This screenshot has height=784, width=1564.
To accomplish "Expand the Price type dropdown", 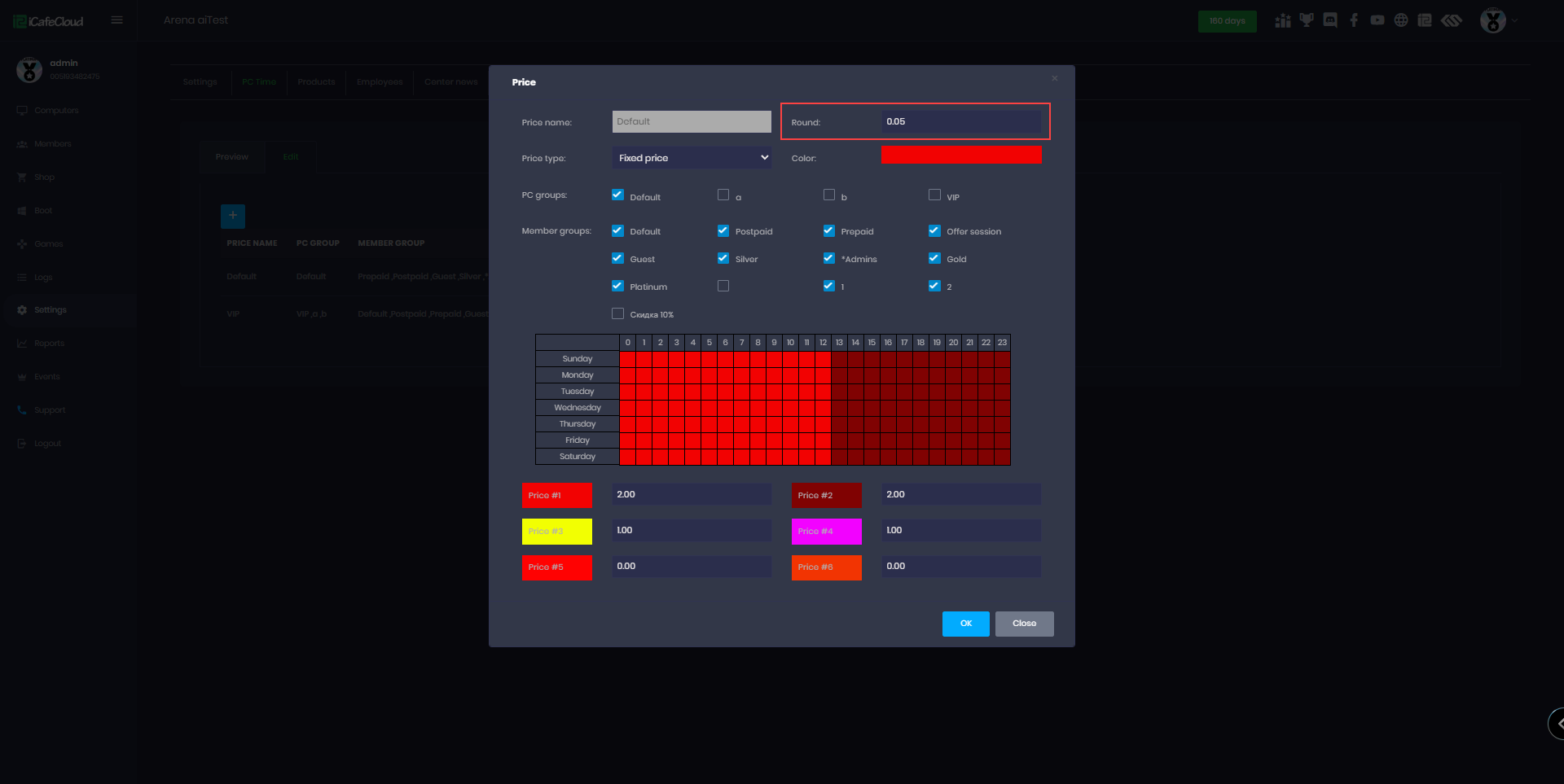I will [x=692, y=158].
